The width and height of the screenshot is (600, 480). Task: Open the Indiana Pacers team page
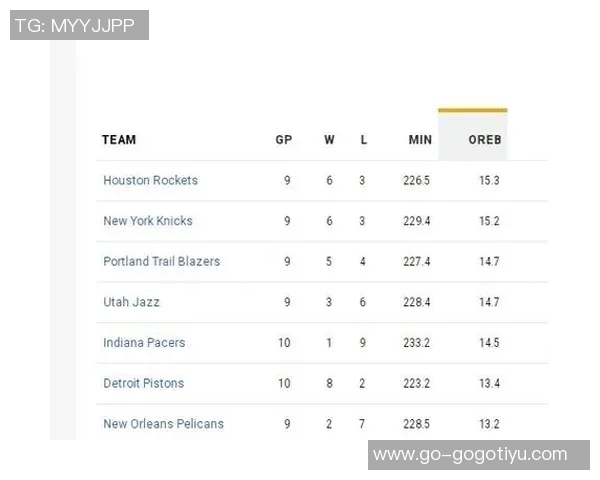tap(144, 343)
